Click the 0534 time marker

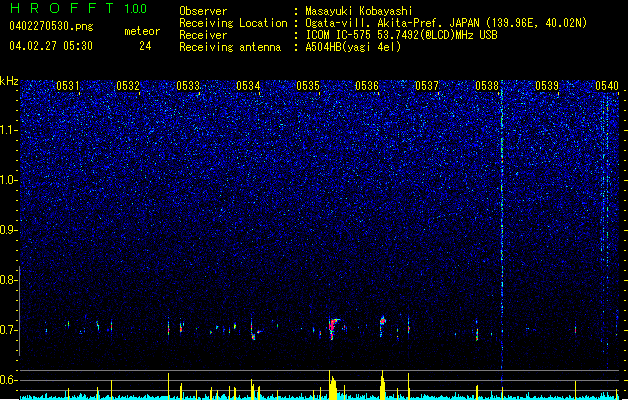248,86
